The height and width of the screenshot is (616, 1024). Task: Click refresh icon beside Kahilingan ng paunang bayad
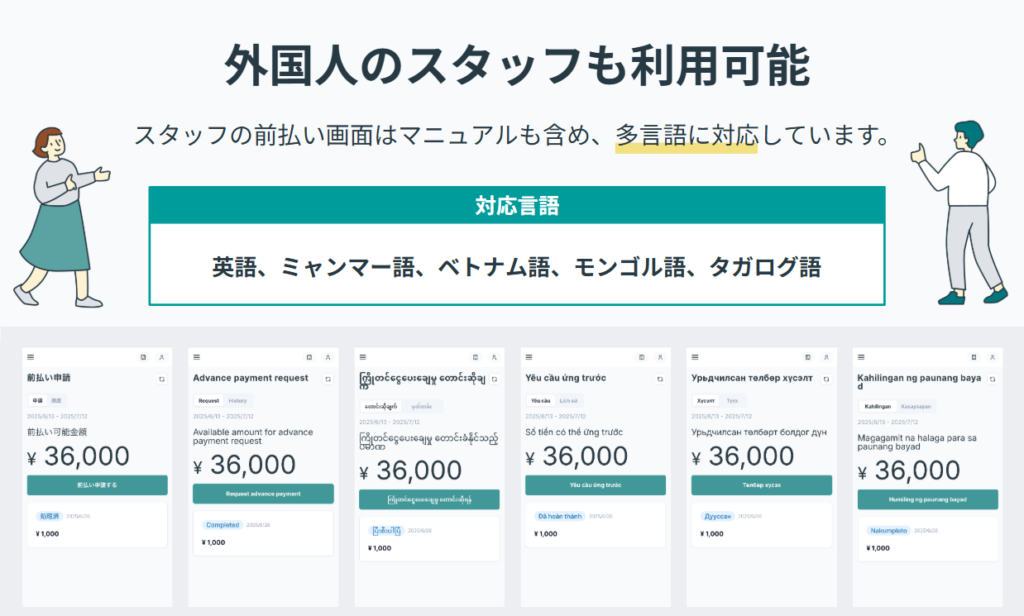[x=991, y=379]
